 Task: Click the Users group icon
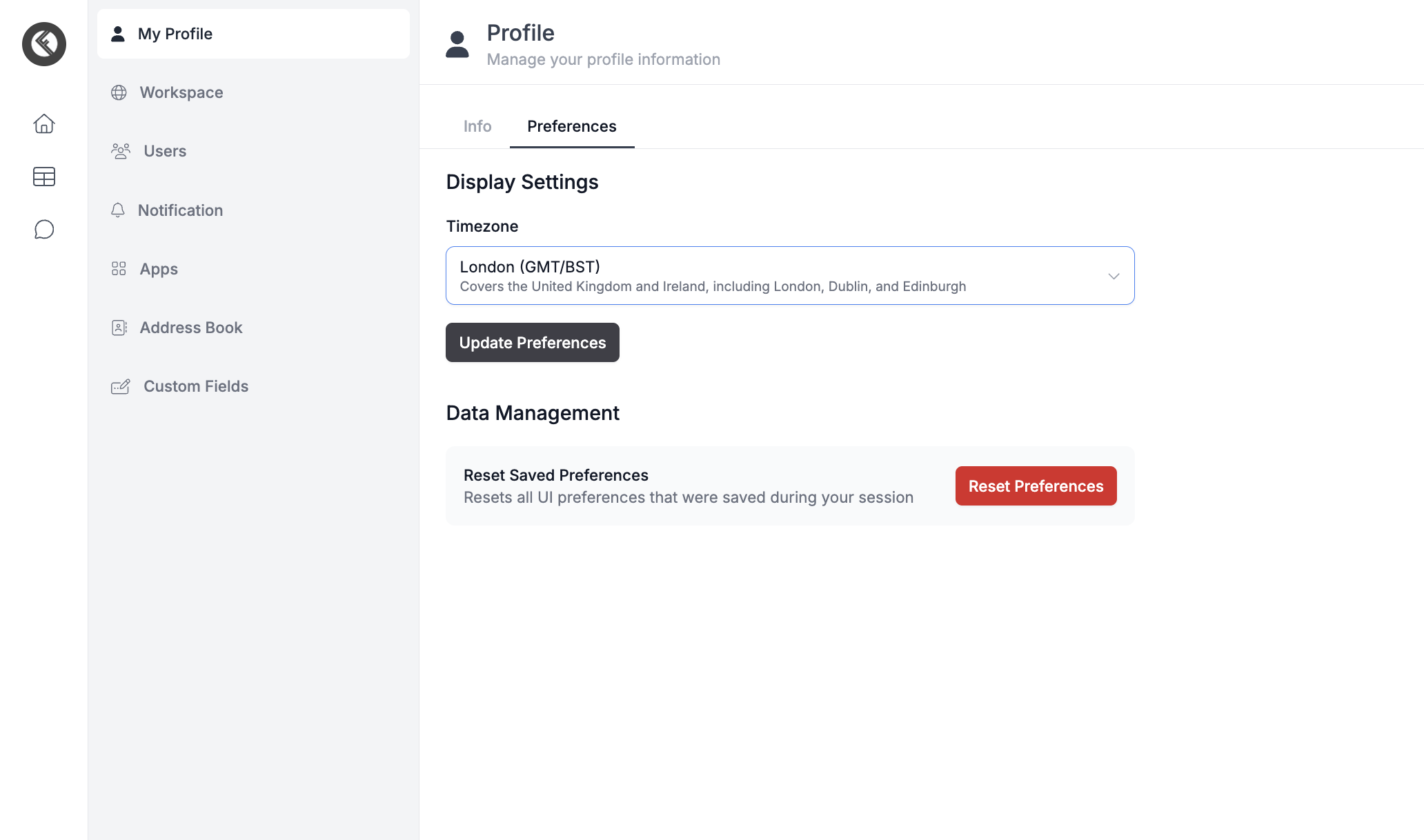pos(121,151)
